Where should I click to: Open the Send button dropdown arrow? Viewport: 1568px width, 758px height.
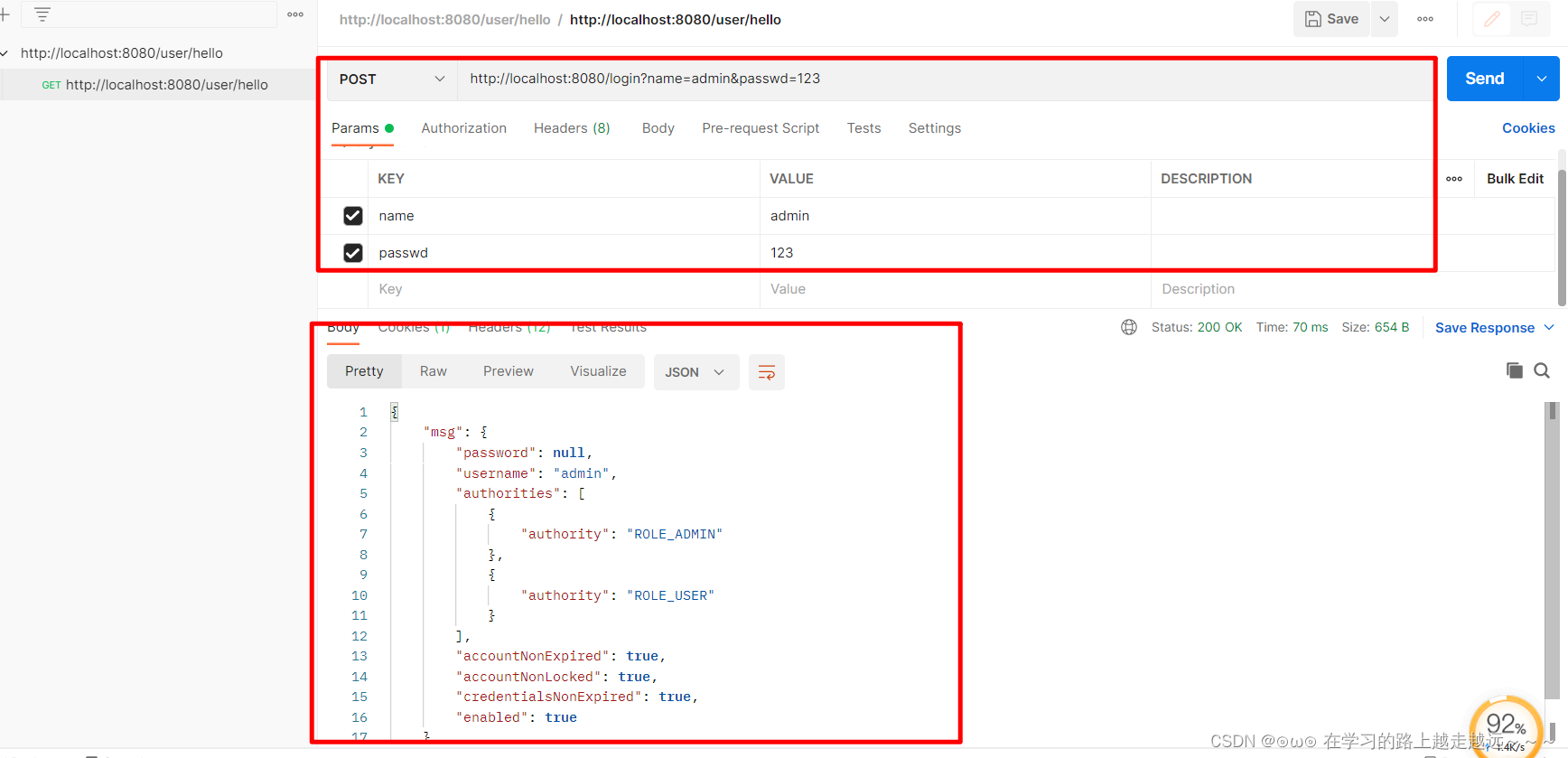tap(1542, 79)
